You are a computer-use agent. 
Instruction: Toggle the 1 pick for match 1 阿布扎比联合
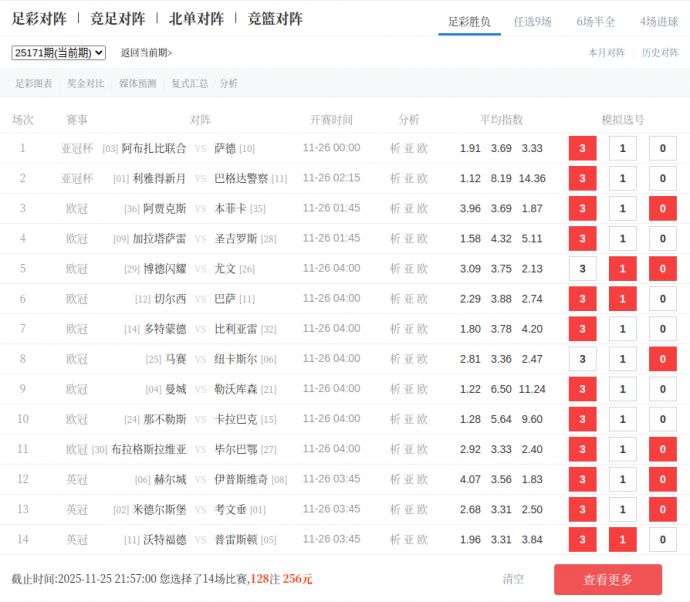click(x=623, y=148)
